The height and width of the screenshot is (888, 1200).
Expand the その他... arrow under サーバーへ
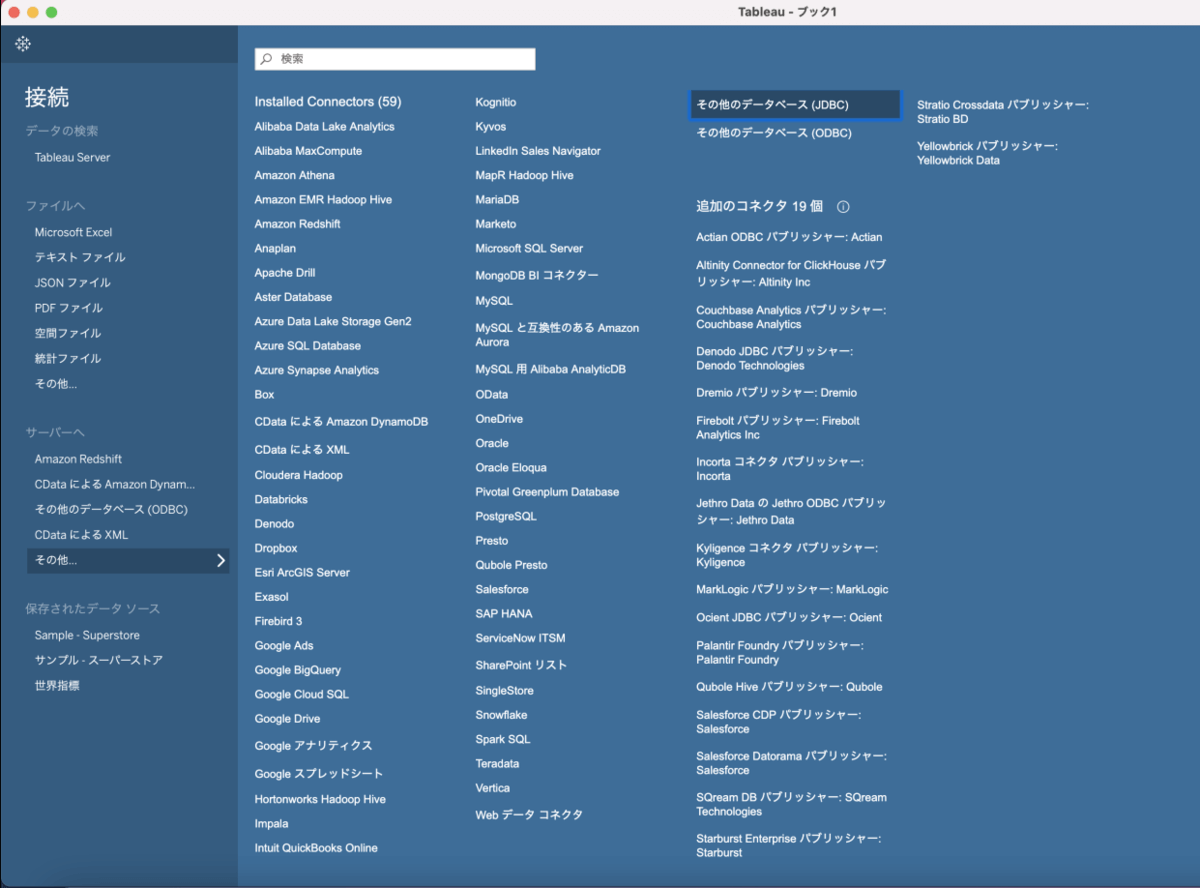point(221,561)
